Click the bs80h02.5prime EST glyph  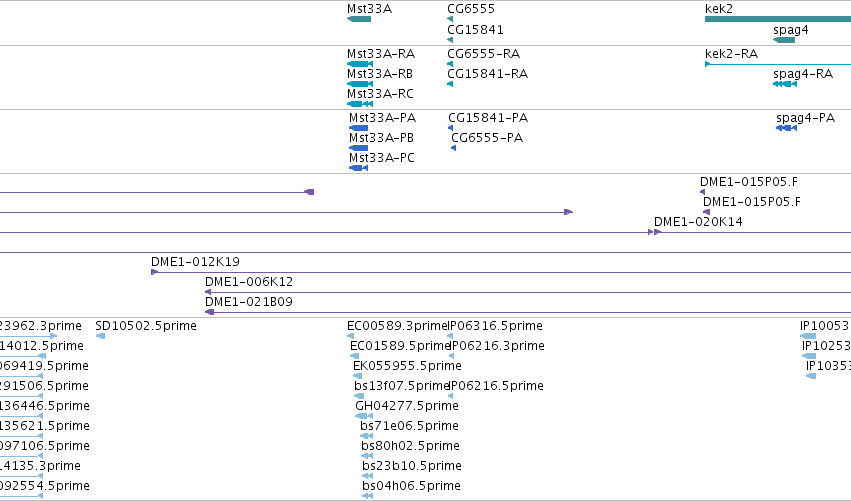pos(367,456)
